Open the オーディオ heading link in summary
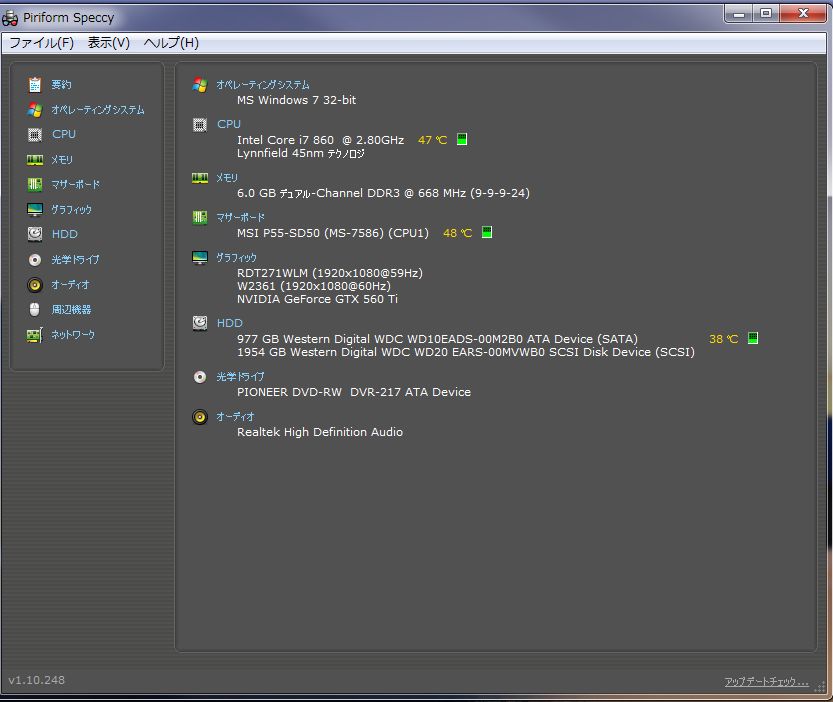The height and width of the screenshot is (702, 833). click(235, 416)
